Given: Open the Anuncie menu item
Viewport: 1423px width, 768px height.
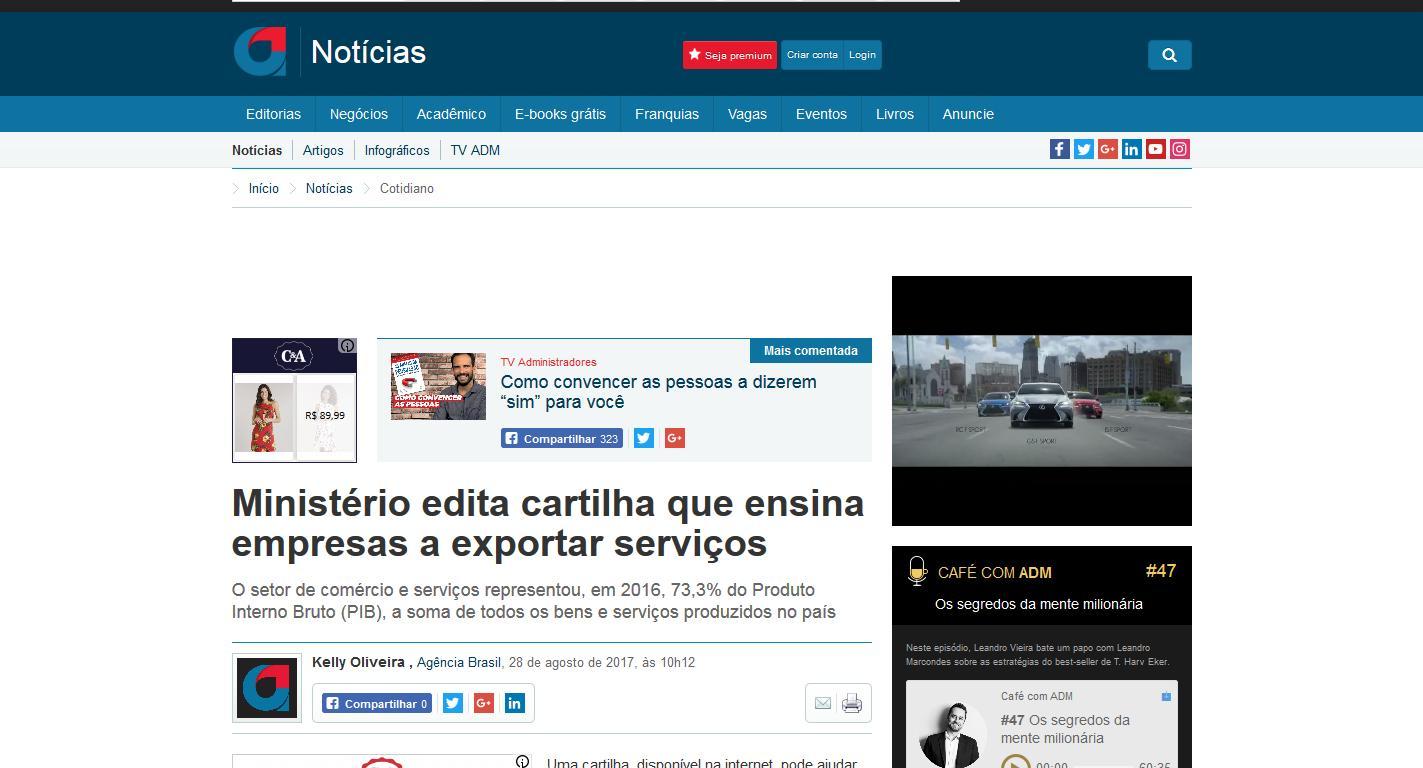Looking at the screenshot, I should [x=968, y=114].
